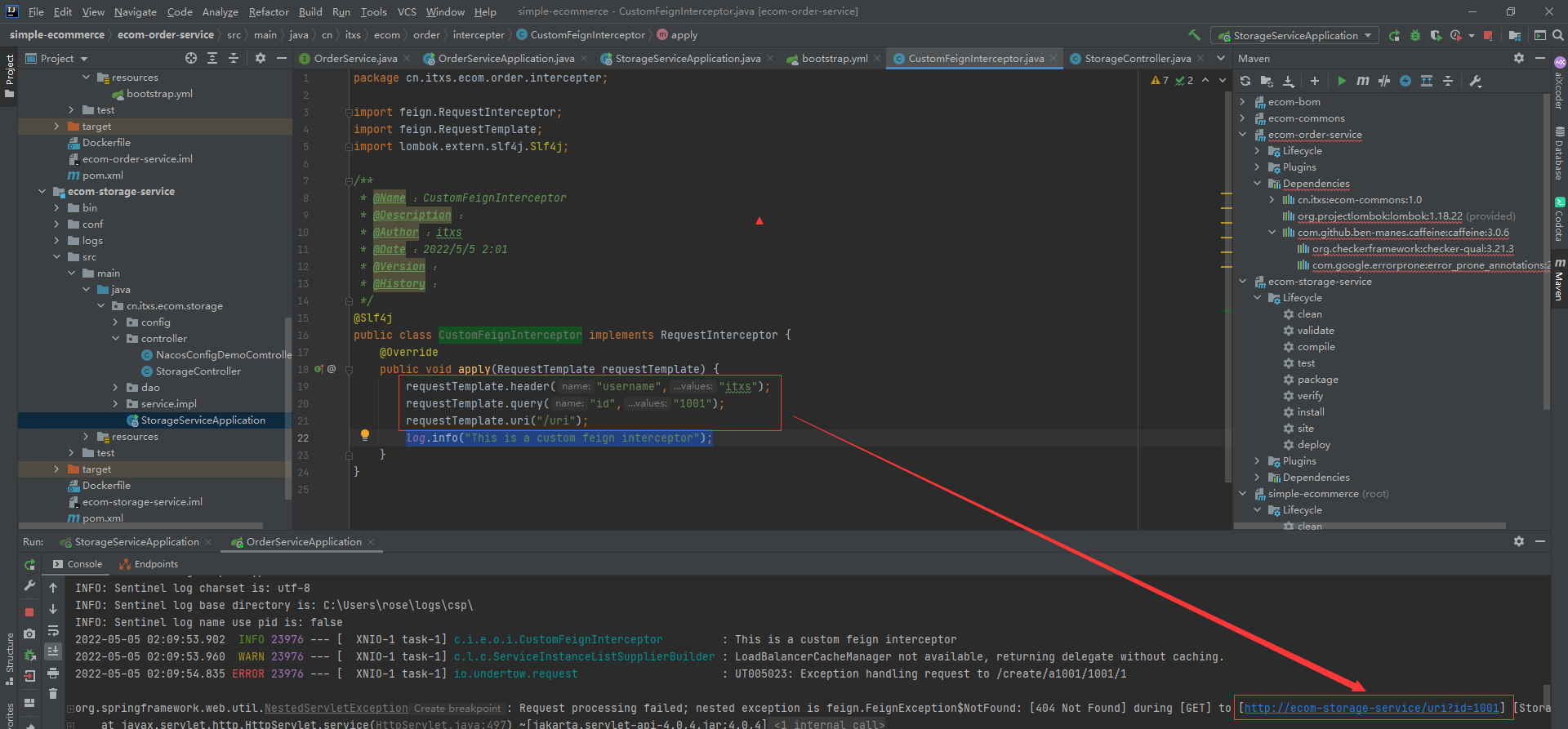Open Search Everywhere magnifier icon
This screenshot has width=1568, height=729.
[x=1557, y=35]
